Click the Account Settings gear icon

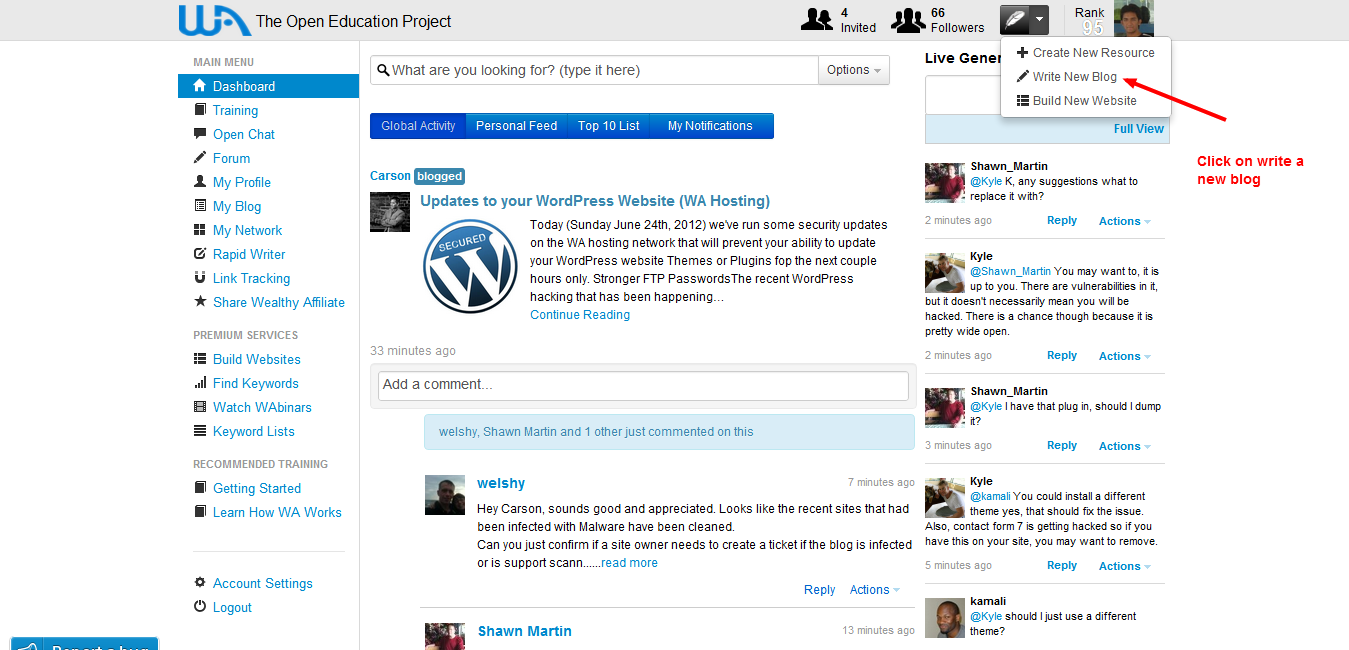coord(200,583)
